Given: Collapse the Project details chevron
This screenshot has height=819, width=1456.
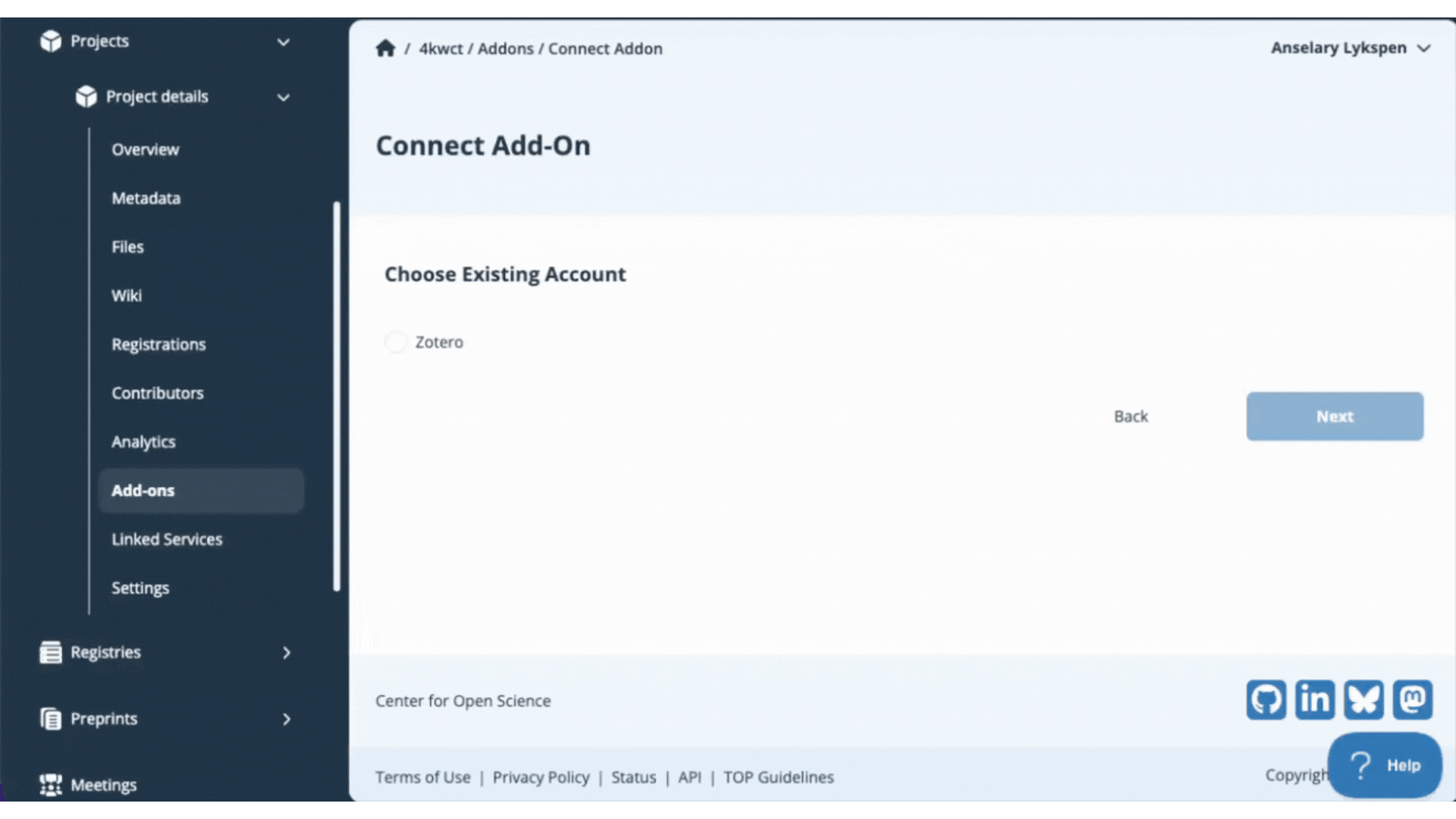Looking at the screenshot, I should coord(284,97).
